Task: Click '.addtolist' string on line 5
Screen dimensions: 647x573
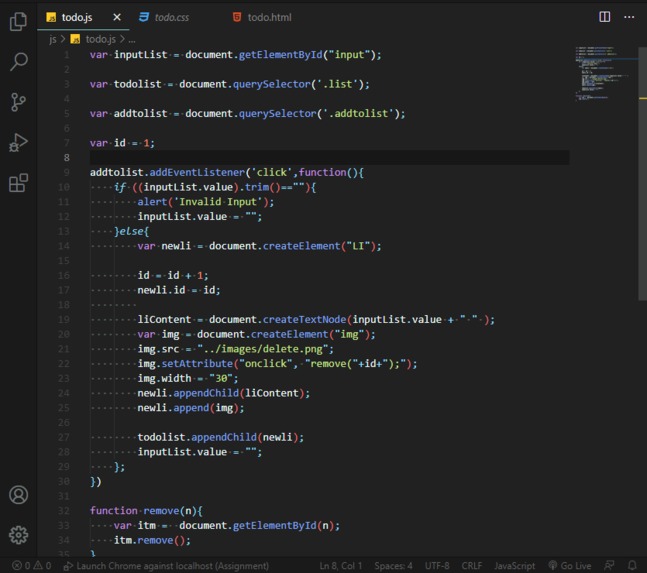Action: click(358, 113)
